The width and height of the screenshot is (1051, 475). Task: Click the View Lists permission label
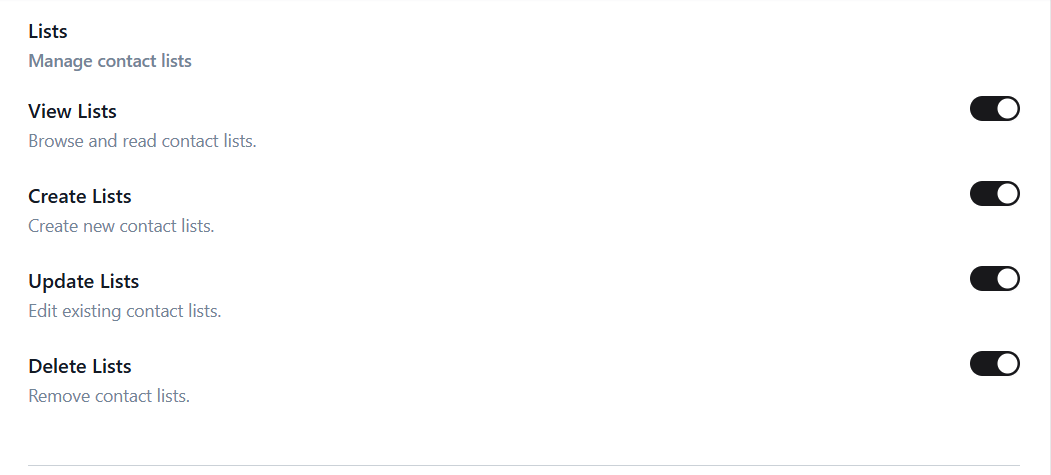pyautogui.click(x=72, y=111)
